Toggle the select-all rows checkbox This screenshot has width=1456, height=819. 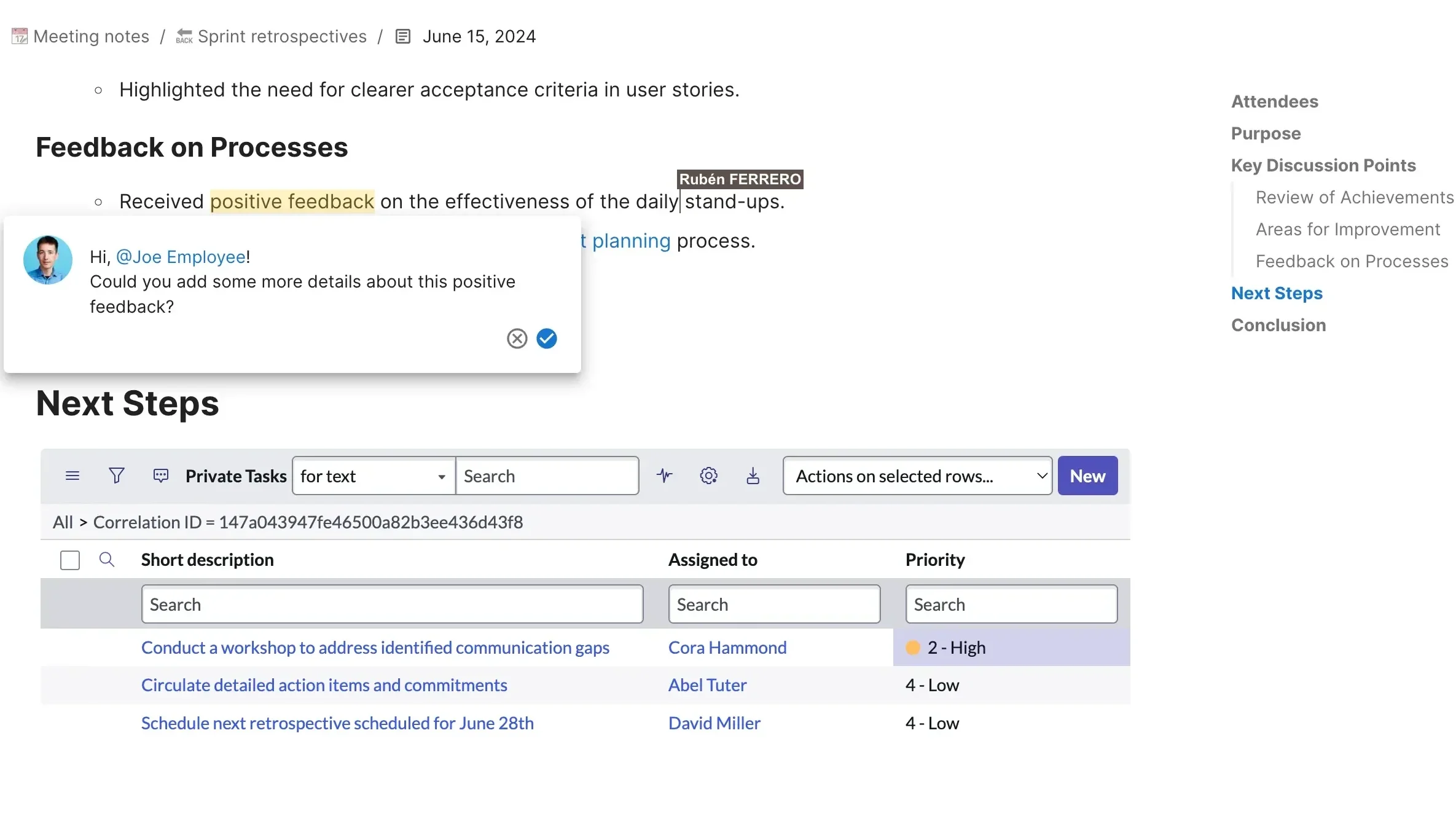[70, 560]
